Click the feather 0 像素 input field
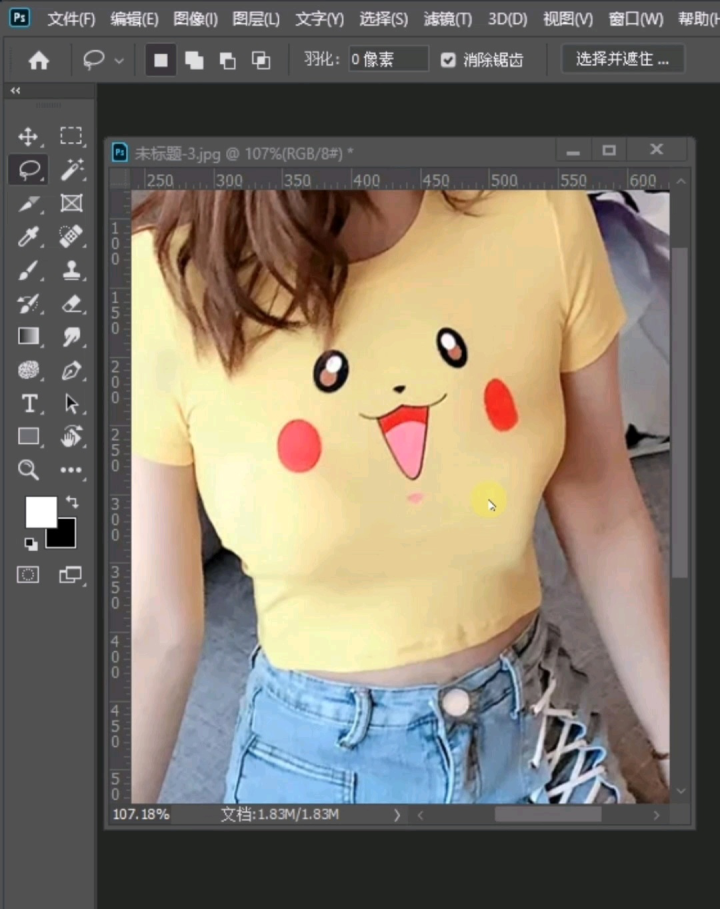 [388, 59]
